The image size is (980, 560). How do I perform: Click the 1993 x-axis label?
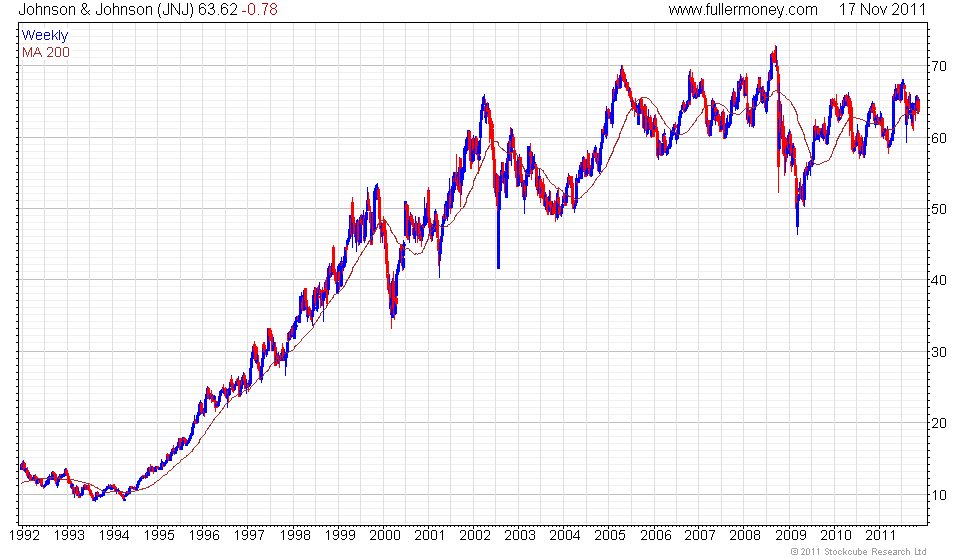click(69, 535)
